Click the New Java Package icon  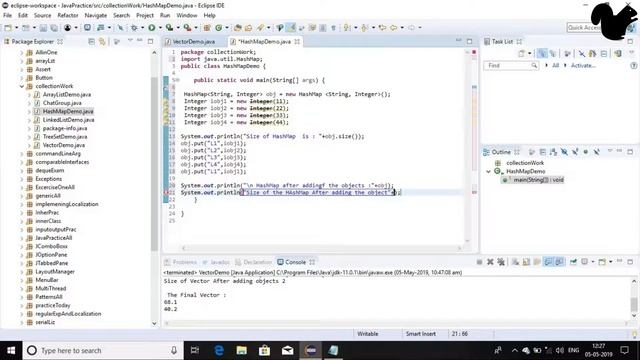(207, 28)
